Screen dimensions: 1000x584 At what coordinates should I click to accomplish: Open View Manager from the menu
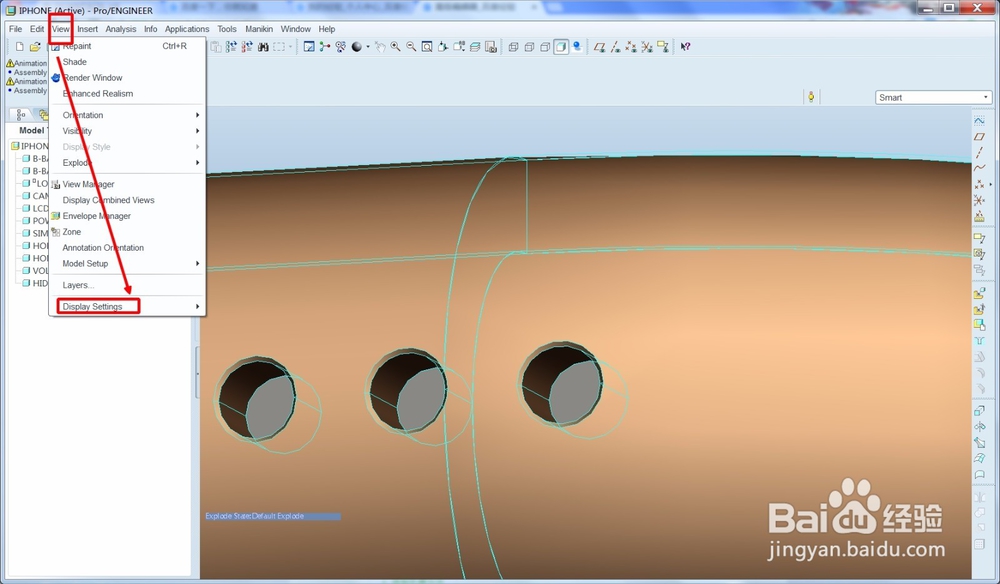point(128,184)
